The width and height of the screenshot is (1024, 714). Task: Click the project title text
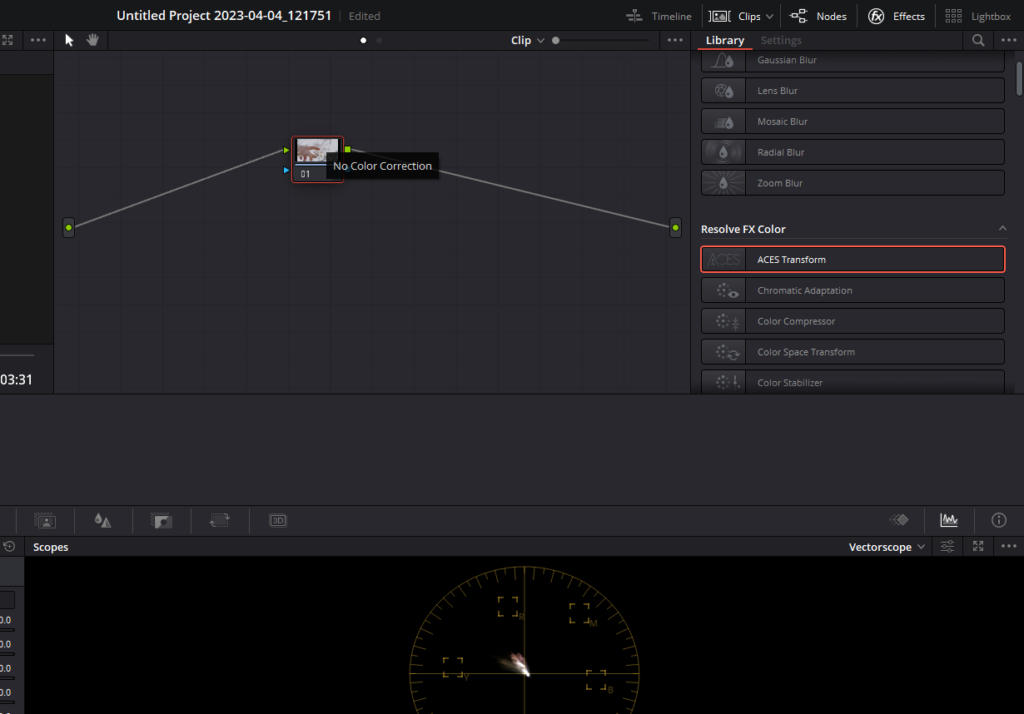pos(223,16)
